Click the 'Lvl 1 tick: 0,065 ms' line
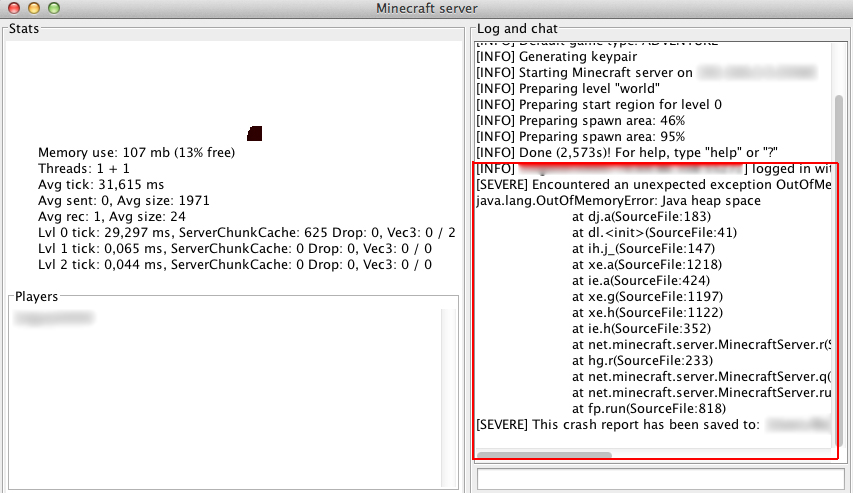853x493 pixels. (x=235, y=249)
